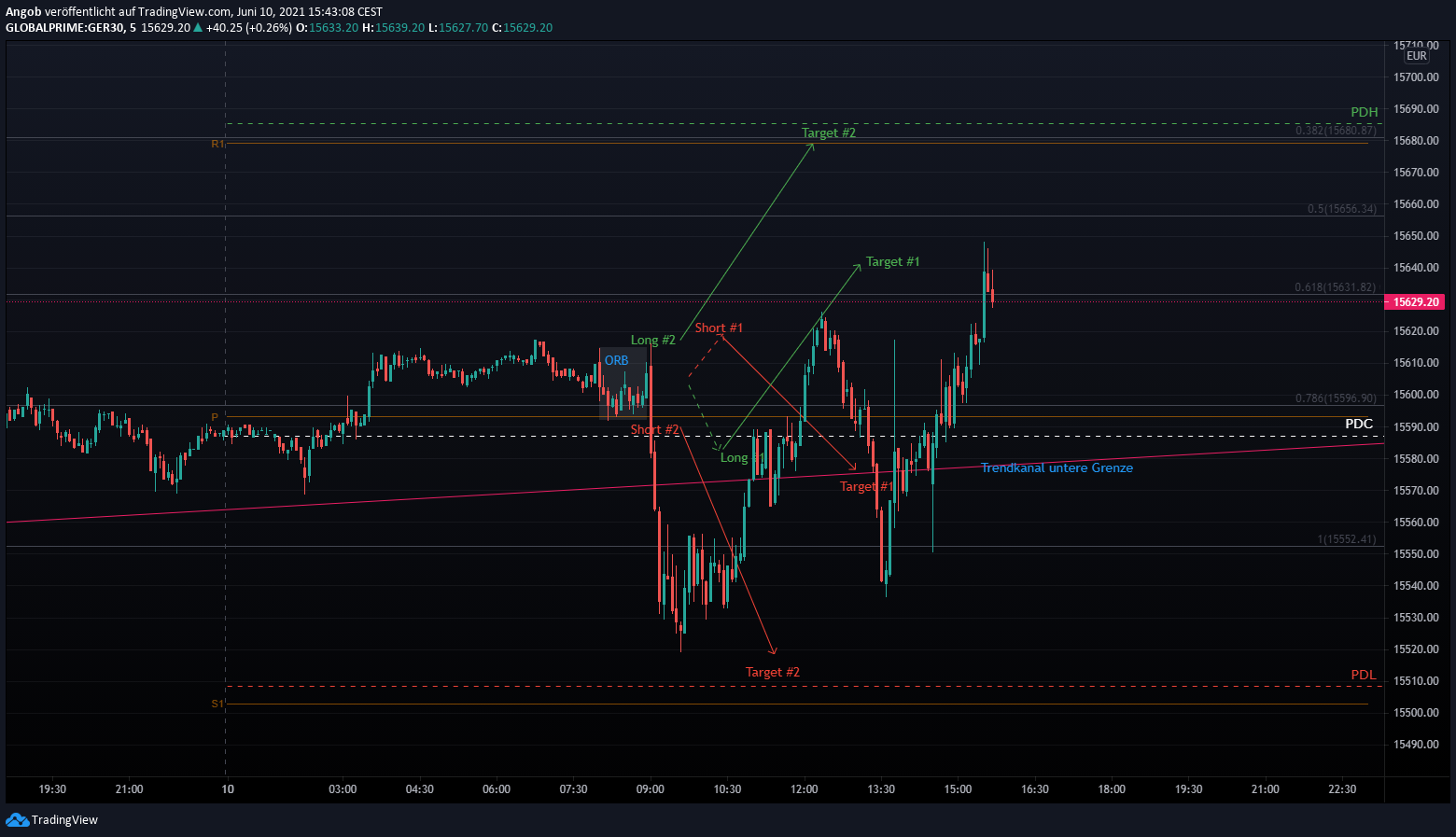Click the EUR currency badge on price axis
Screen dimensions: 1456x837
pos(1416,56)
